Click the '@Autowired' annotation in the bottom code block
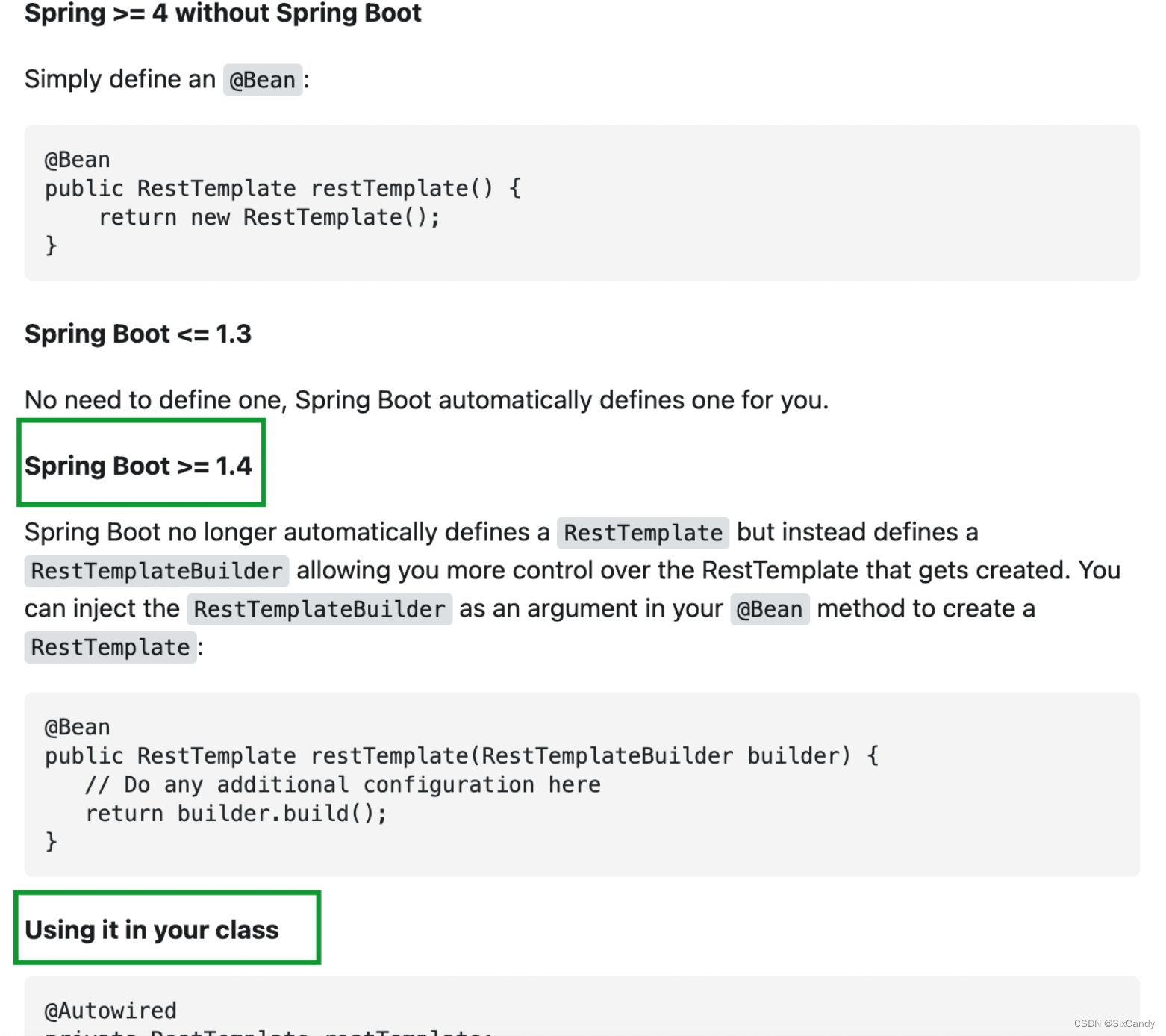The width and height of the screenshot is (1166, 1036). 109,1010
